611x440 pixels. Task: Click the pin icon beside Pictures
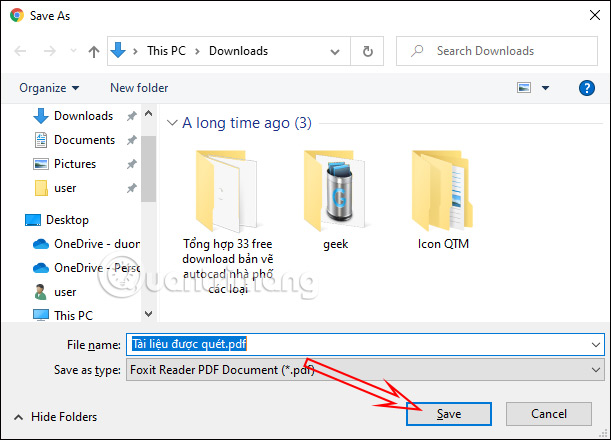tap(131, 164)
